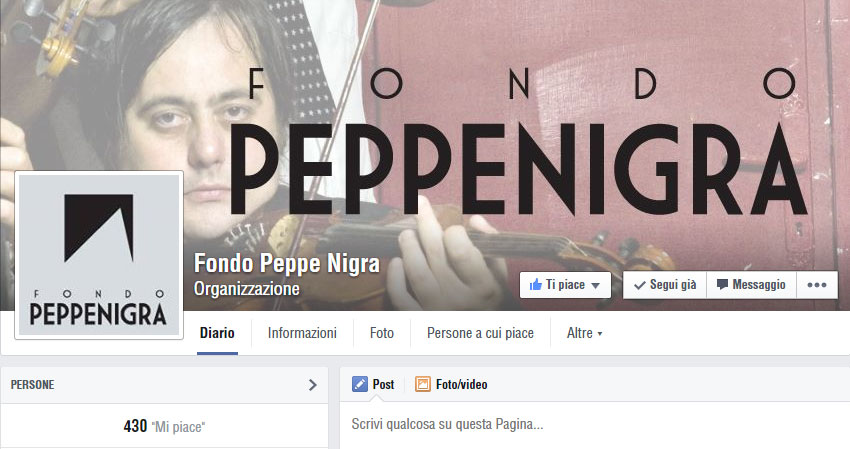Expand the Ti piace dropdown arrow
This screenshot has width=850, height=449.
point(595,285)
